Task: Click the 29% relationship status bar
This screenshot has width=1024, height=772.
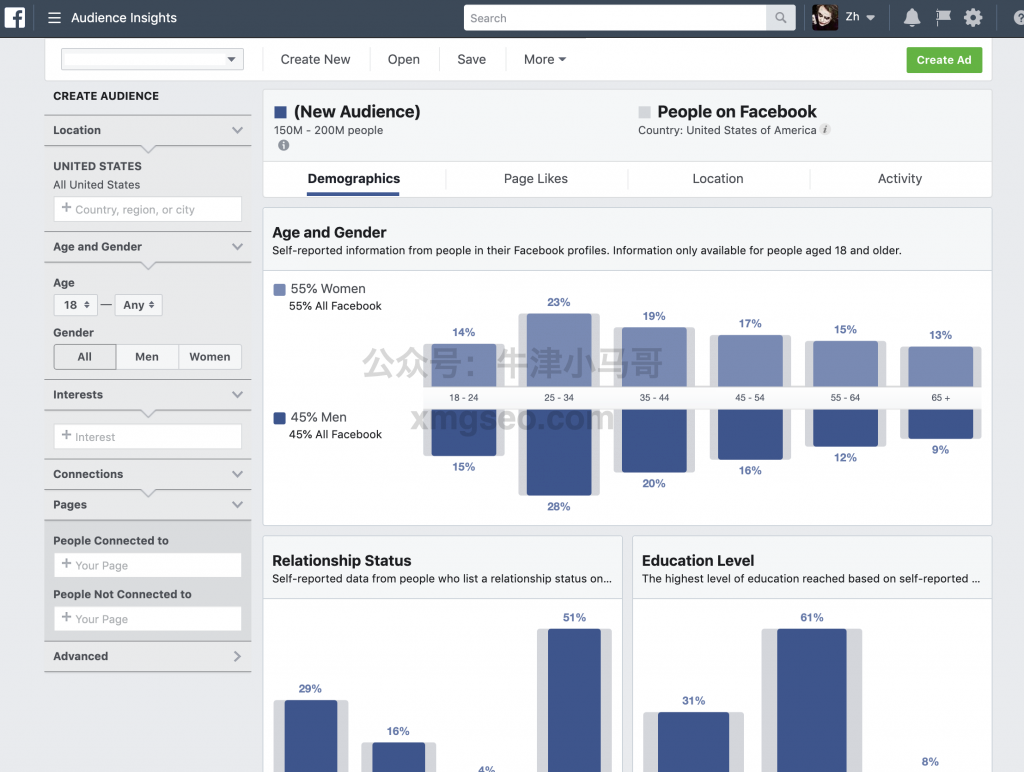Action: [x=311, y=736]
